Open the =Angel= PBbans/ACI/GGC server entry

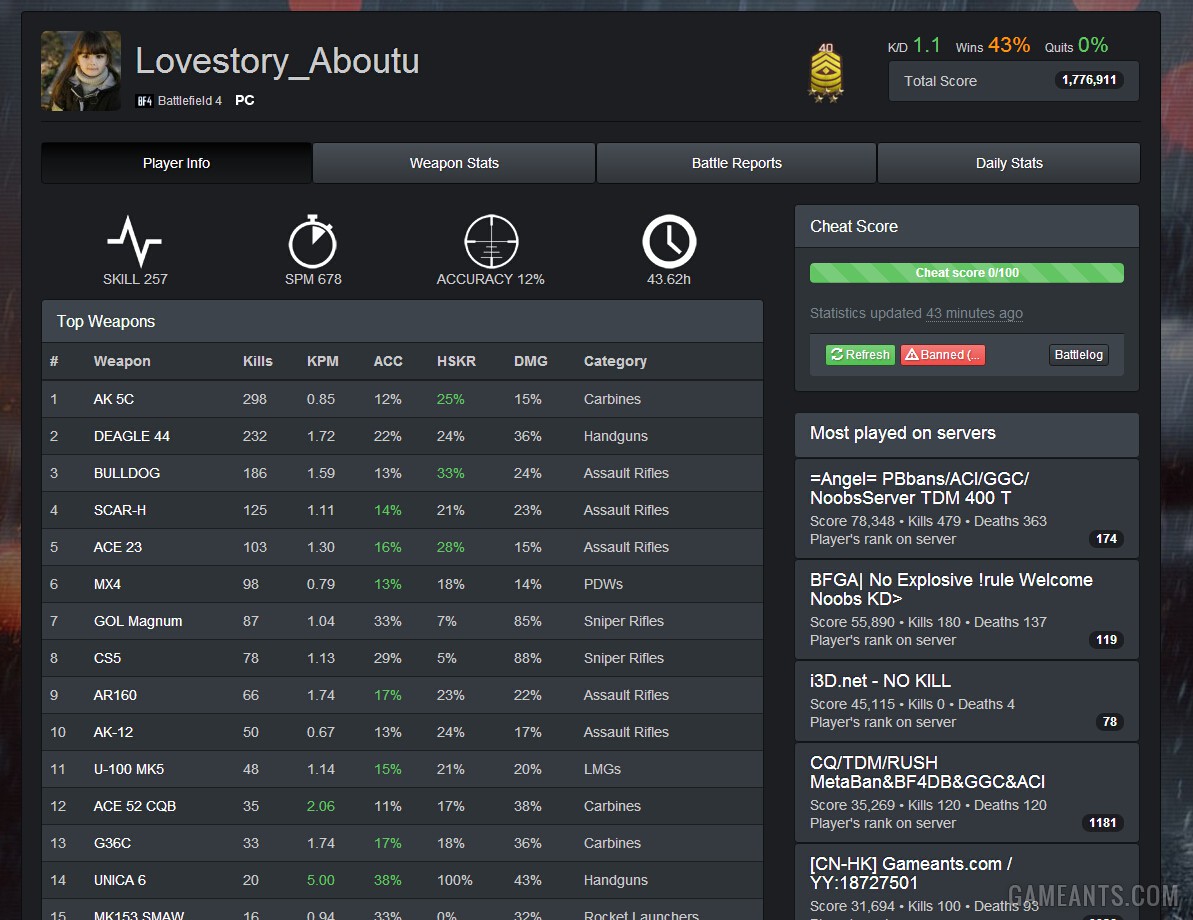click(966, 508)
